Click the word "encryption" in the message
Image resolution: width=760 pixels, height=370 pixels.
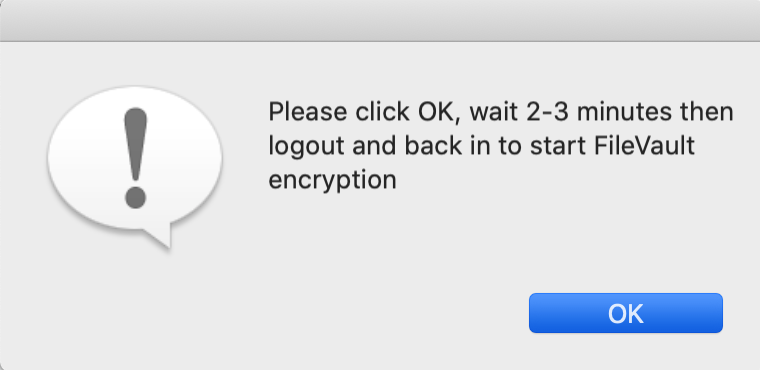click(x=332, y=180)
